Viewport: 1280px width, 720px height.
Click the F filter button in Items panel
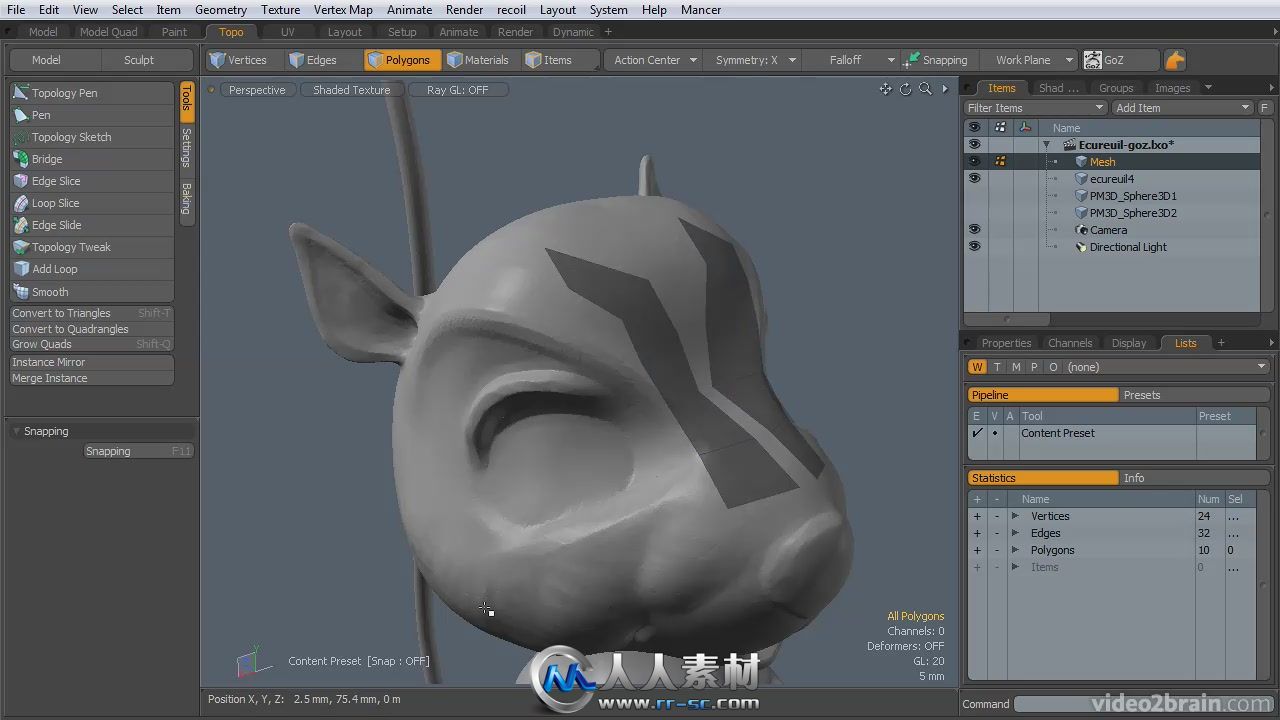(x=1264, y=108)
